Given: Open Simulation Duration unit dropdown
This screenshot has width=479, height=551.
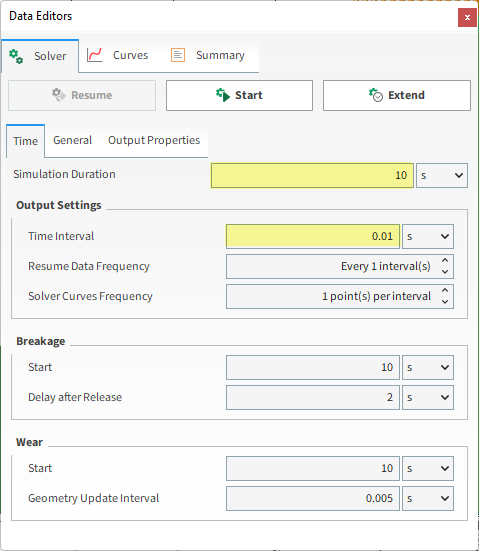Looking at the screenshot, I should [442, 175].
